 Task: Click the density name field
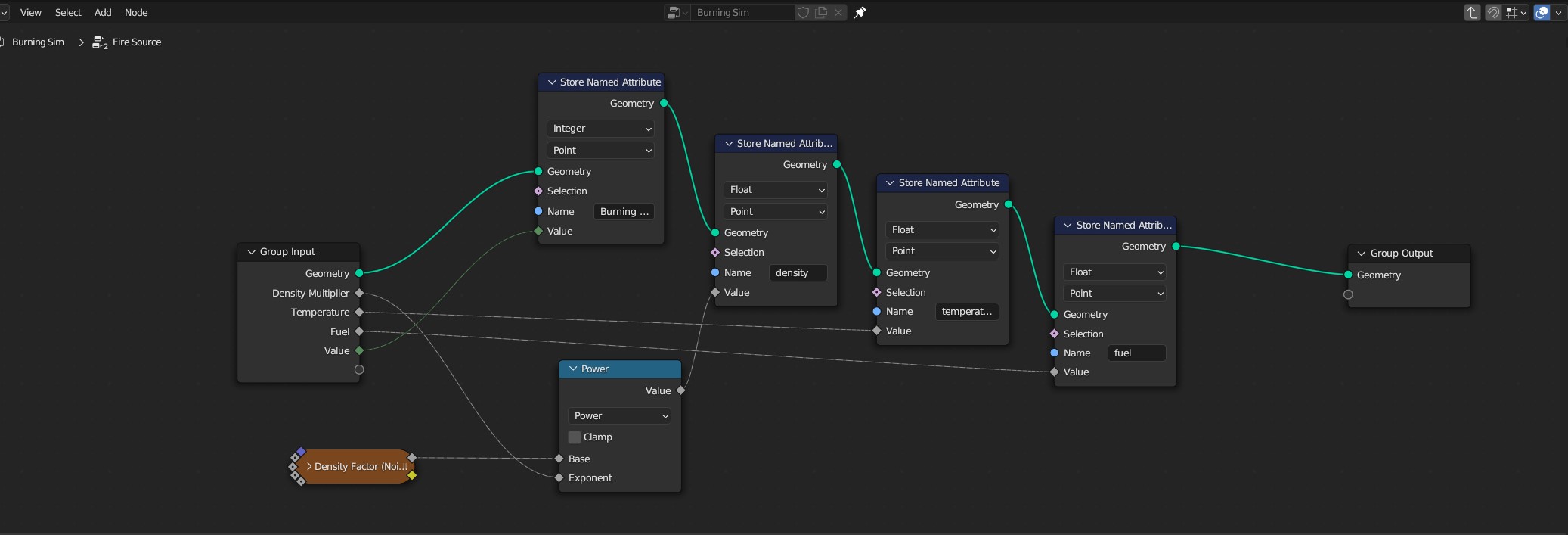798,273
